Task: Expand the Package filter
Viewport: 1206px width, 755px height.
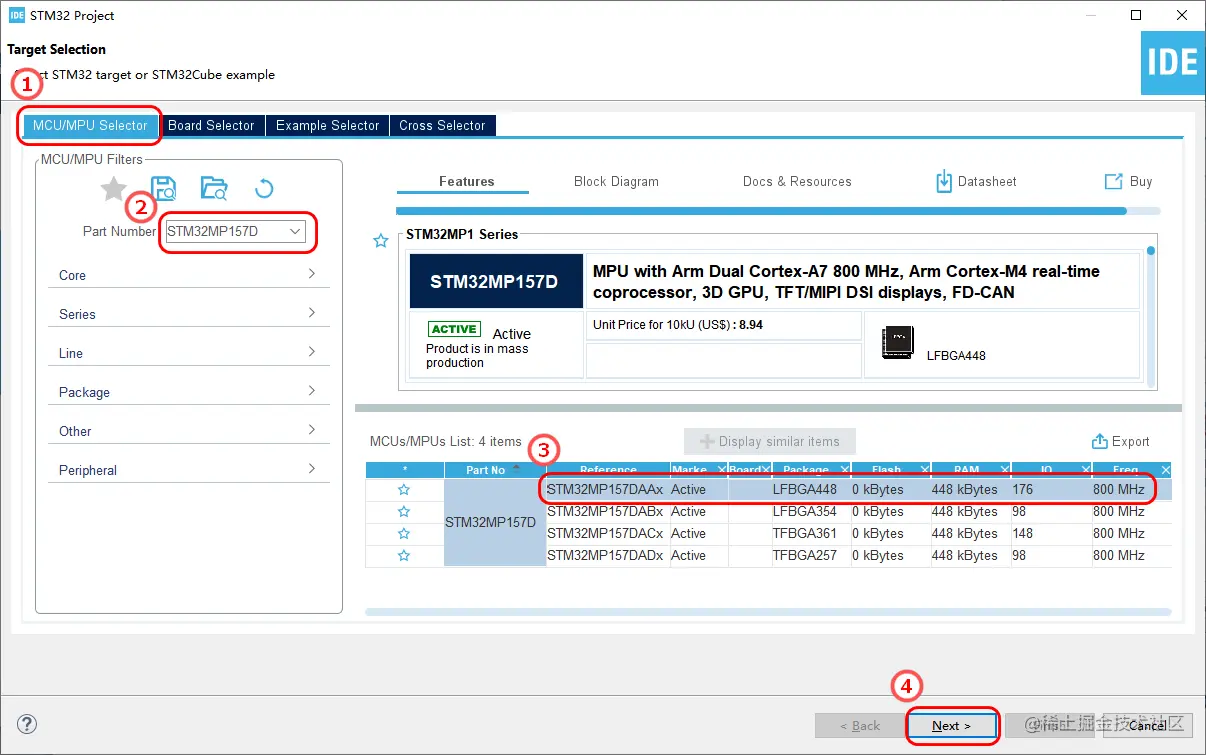Action: 189,392
